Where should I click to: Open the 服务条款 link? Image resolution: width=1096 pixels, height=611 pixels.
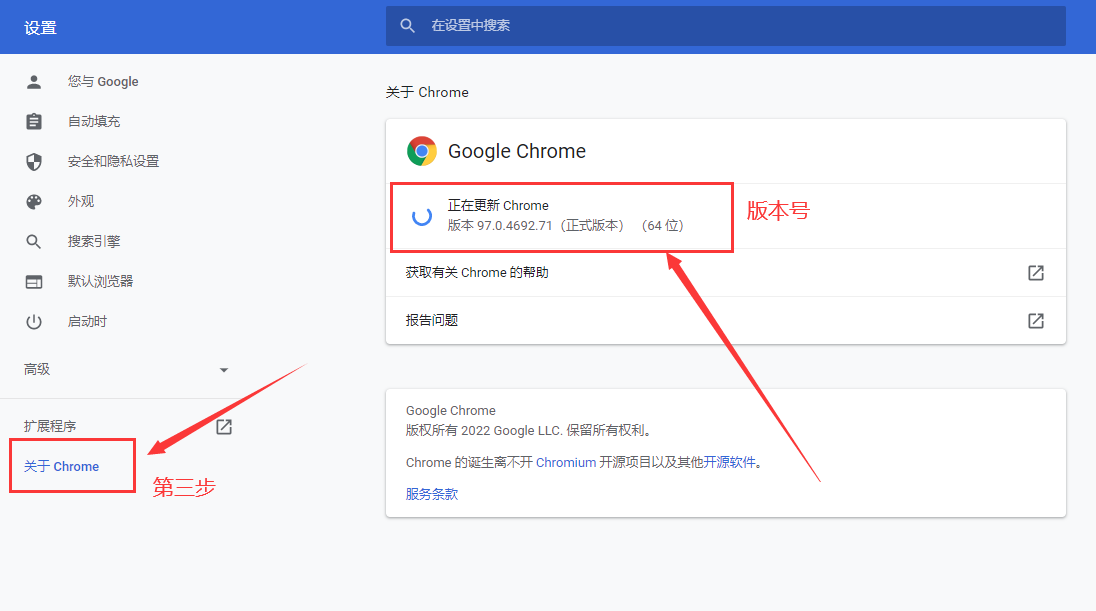[x=432, y=494]
